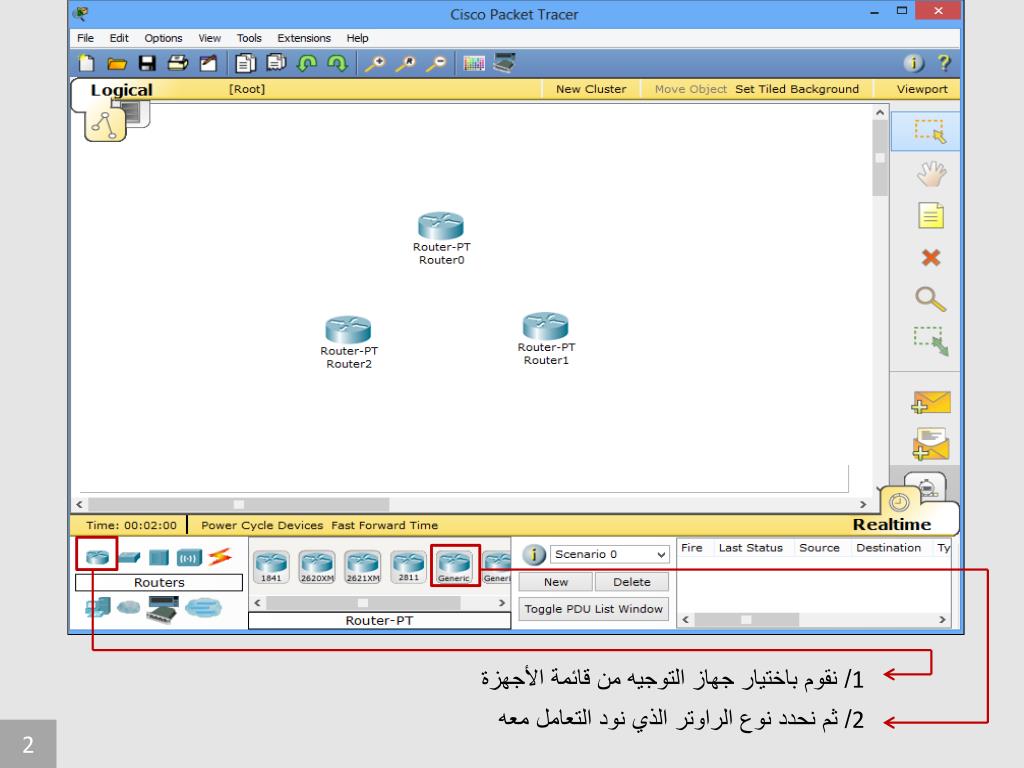1024x768 pixels.
Task: Save the network with the floppy disk icon
Action: [147, 63]
